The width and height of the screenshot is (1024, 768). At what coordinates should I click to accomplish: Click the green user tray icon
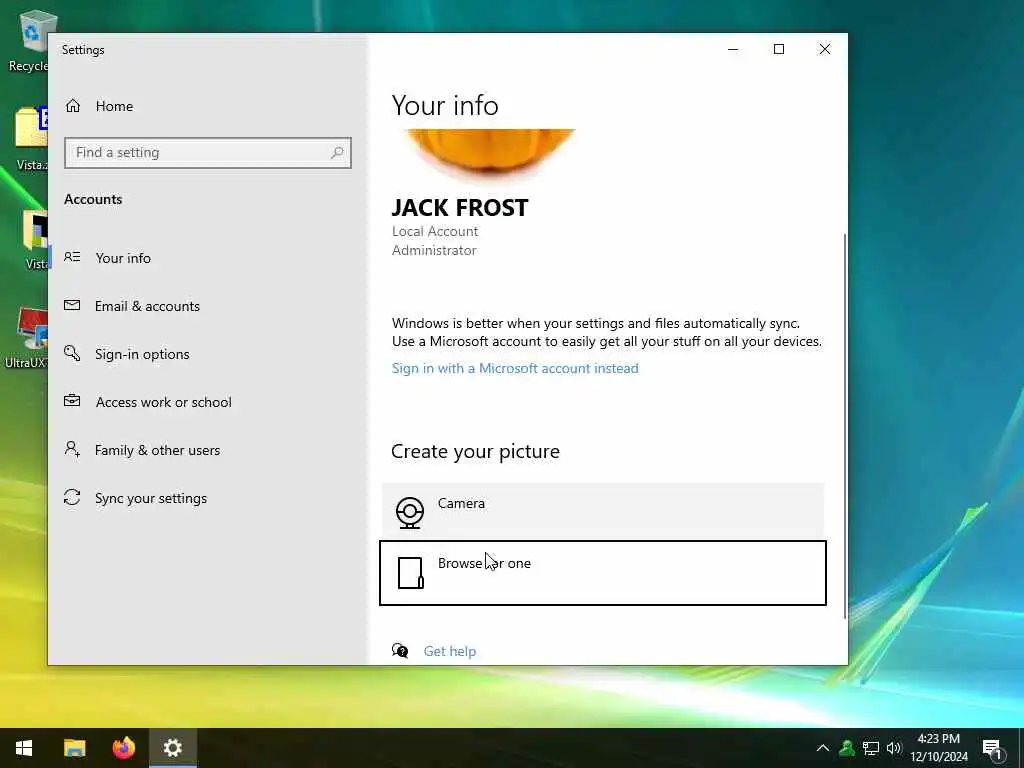(x=847, y=748)
